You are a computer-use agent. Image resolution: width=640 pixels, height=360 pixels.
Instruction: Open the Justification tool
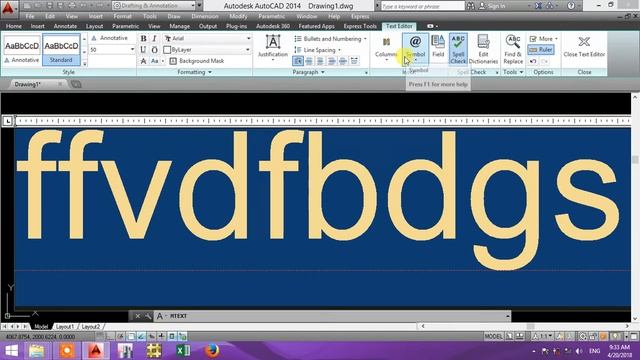click(x=273, y=47)
